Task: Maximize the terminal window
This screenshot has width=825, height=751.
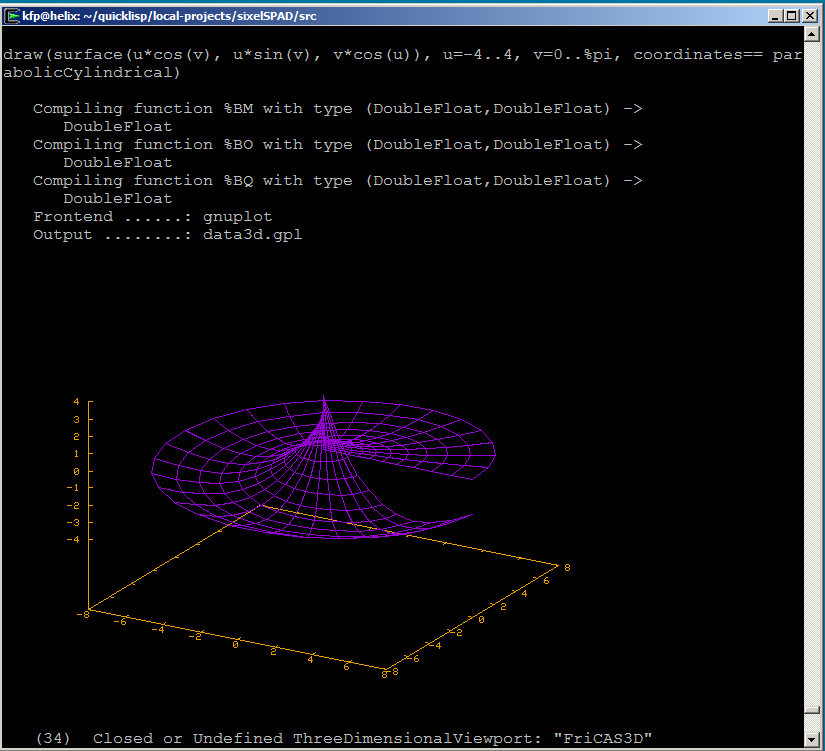Action: [792, 16]
